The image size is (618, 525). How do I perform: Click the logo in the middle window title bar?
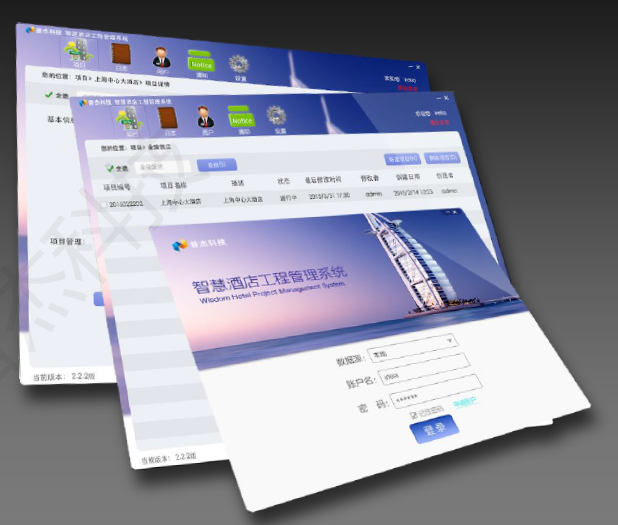(83, 103)
